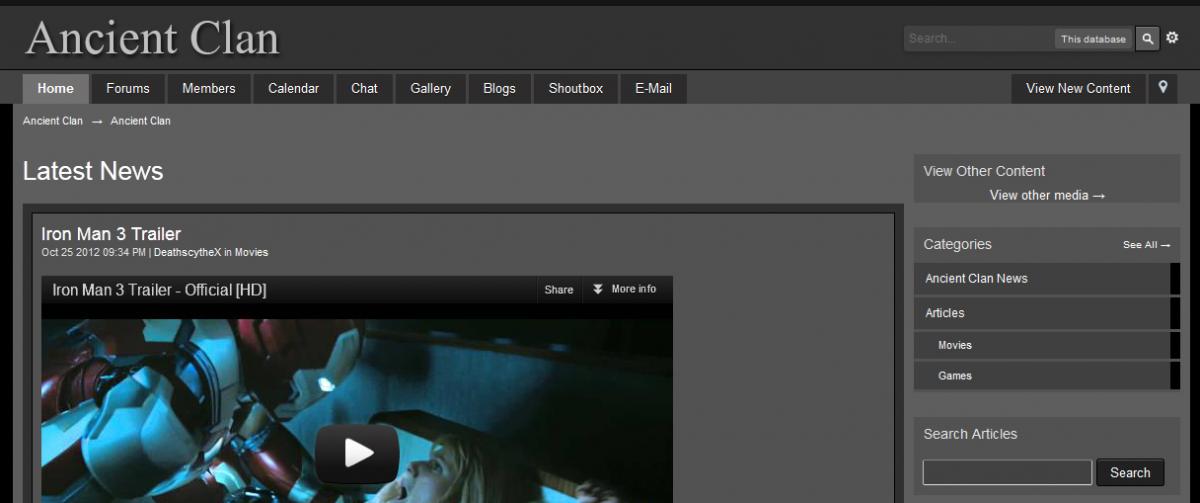
Task: Click the Categories sidebar heading
Action: (x=957, y=244)
